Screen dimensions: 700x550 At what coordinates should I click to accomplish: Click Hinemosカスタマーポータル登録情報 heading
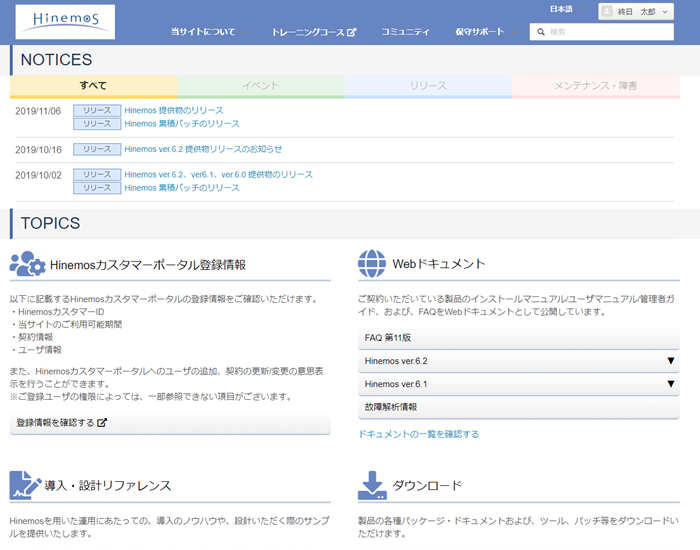point(148,265)
